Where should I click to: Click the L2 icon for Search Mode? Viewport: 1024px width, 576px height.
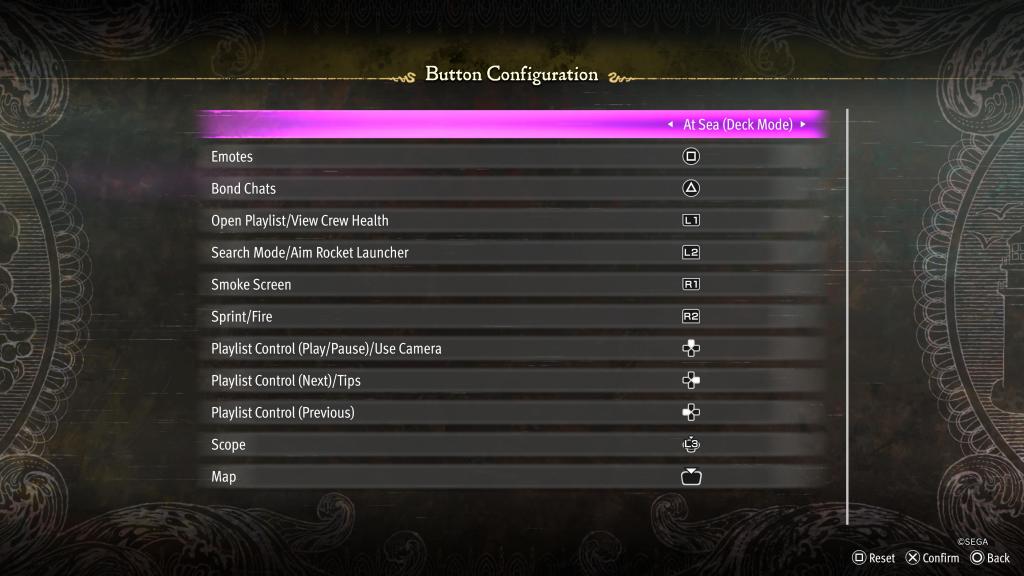690,253
